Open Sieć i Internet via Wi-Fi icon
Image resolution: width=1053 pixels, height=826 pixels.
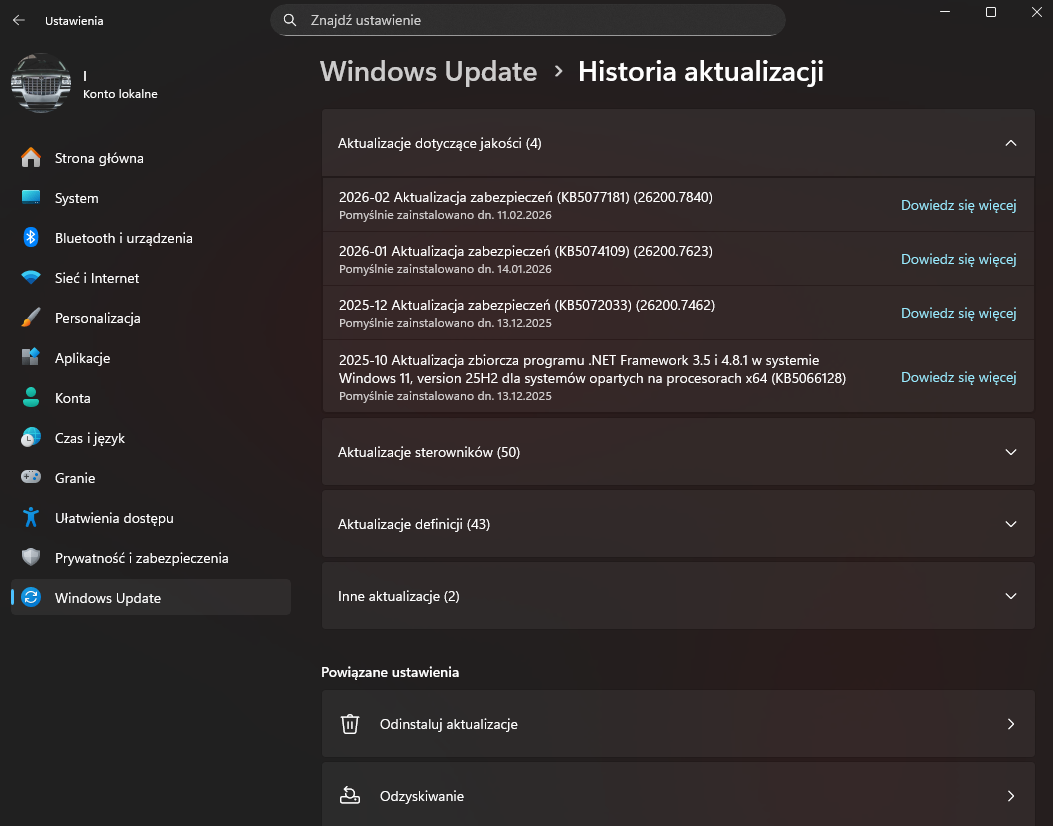[x=31, y=278]
